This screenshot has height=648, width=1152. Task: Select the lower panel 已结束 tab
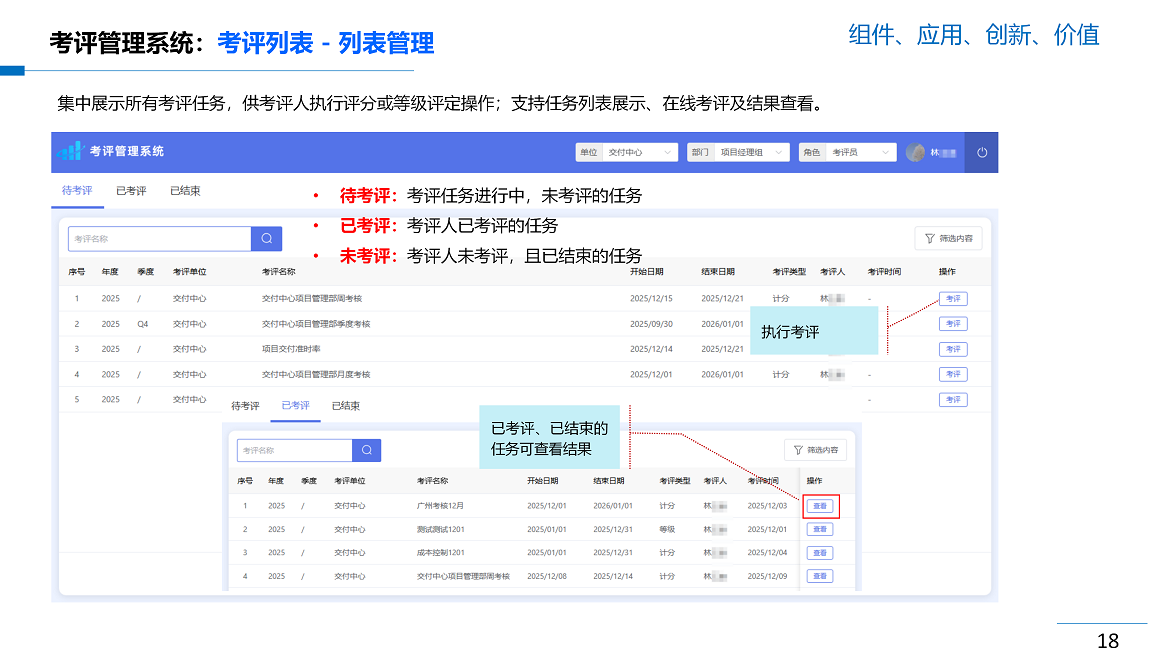pyautogui.click(x=346, y=406)
